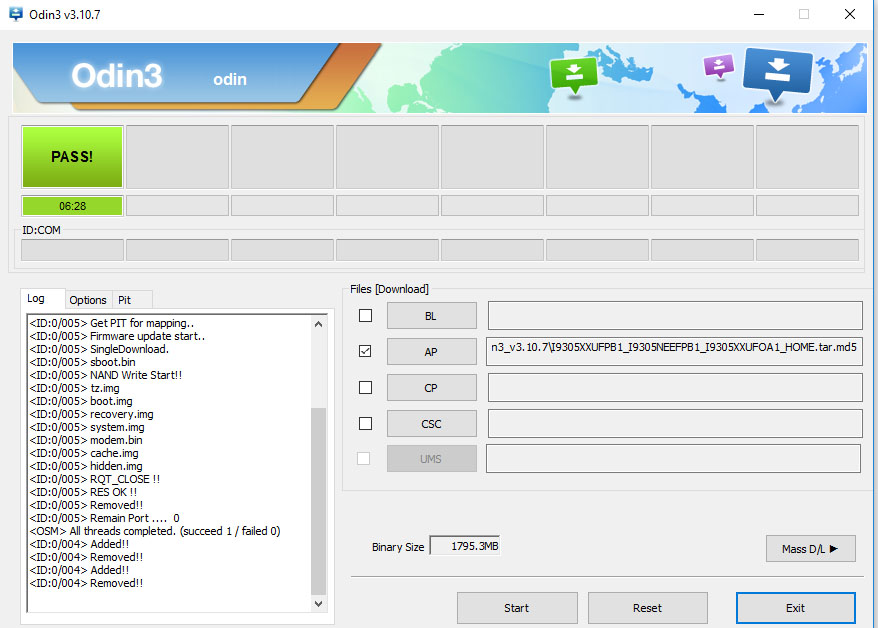Click the disabled UMS checkbox

pos(363,458)
